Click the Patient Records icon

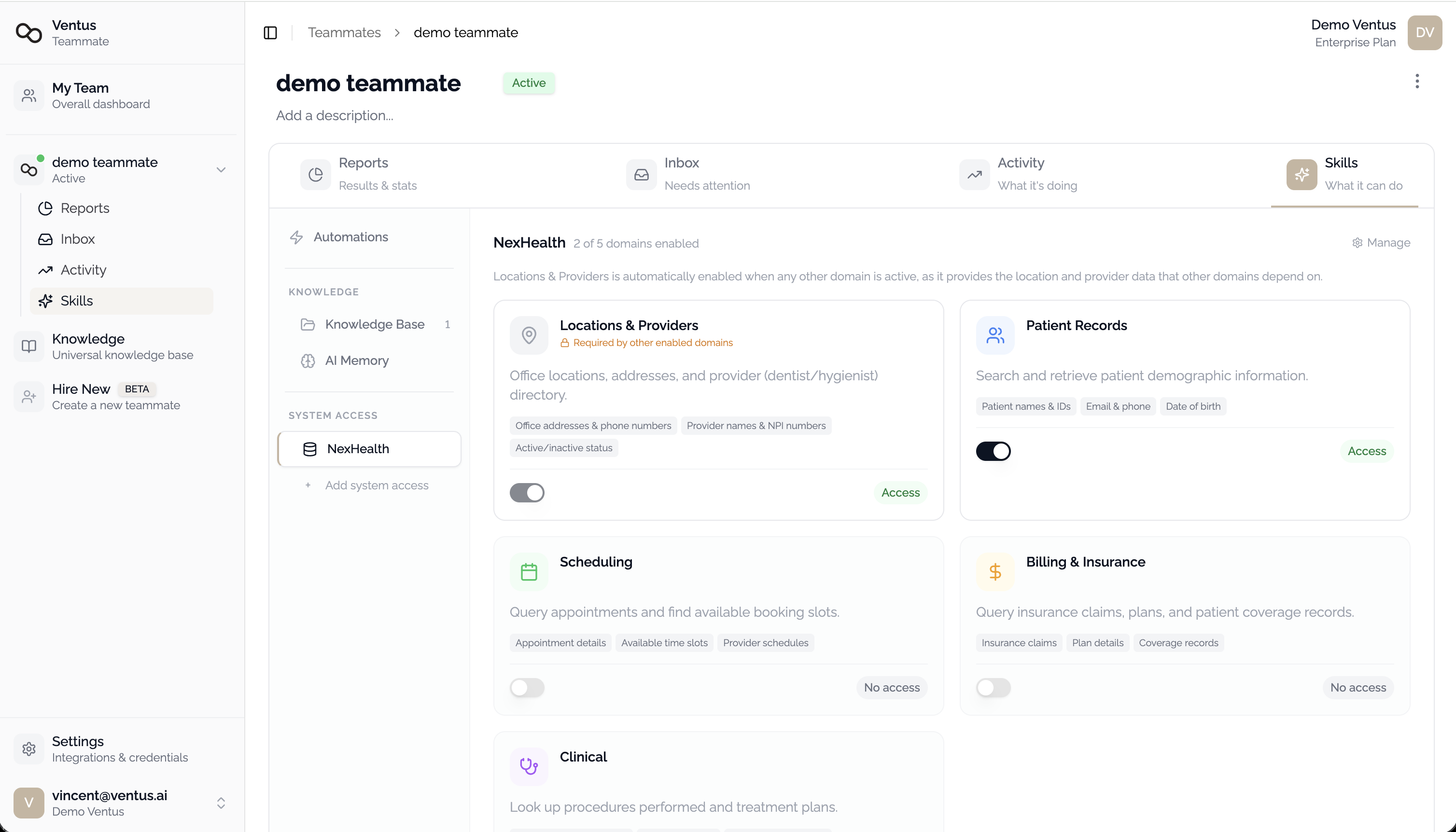click(x=994, y=335)
